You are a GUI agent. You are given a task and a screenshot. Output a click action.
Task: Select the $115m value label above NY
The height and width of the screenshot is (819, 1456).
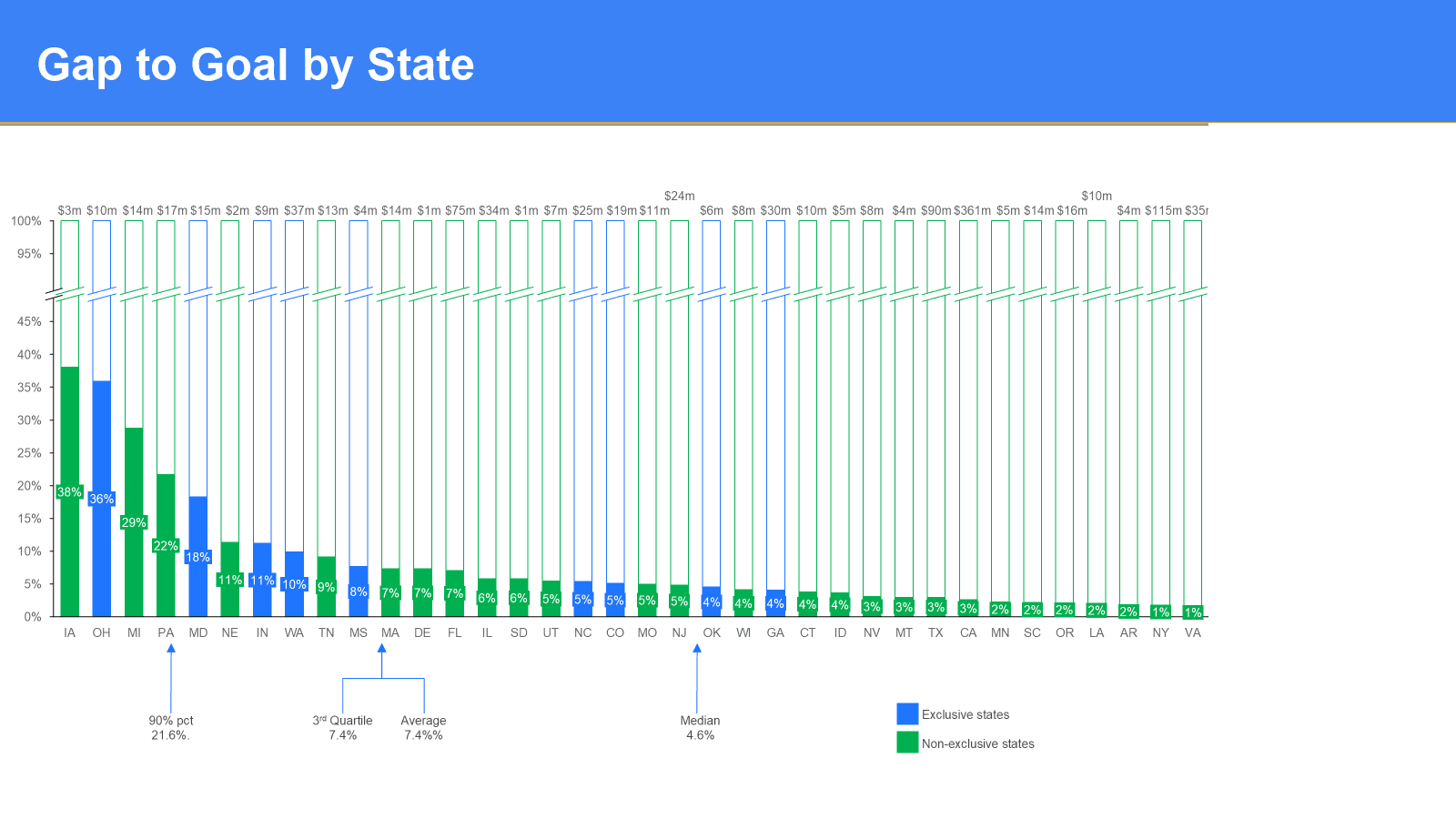(x=1163, y=210)
